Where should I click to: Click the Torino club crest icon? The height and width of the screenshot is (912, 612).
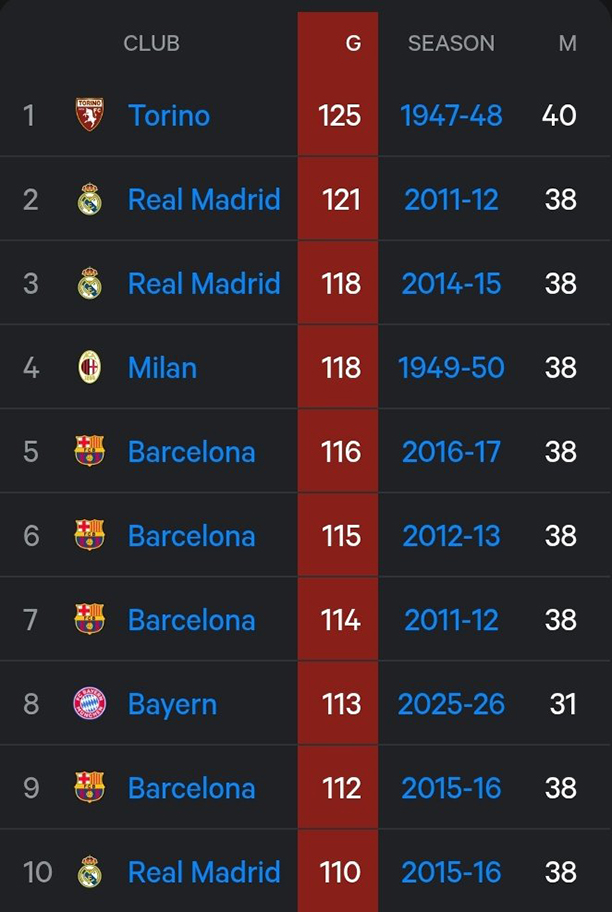pyautogui.click(x=89, y=115)
